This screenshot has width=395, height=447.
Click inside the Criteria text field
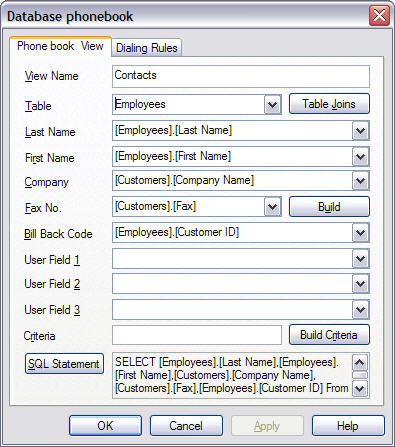(x=197, y=335)
